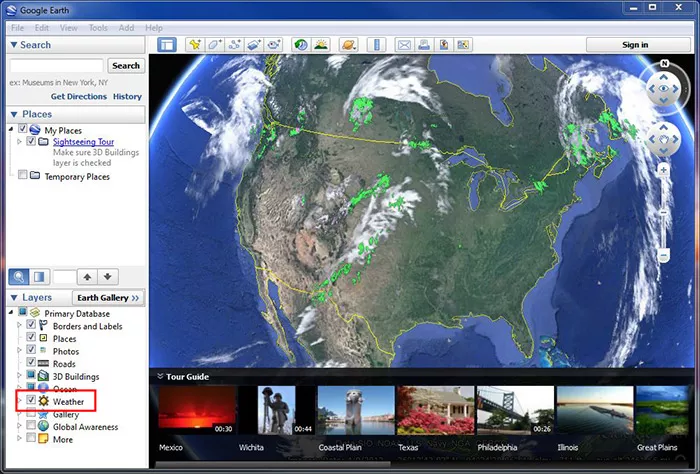Click the look-around eye joystick
The image size is (700, 474).
pyautogui.click(x=664, y=88)
